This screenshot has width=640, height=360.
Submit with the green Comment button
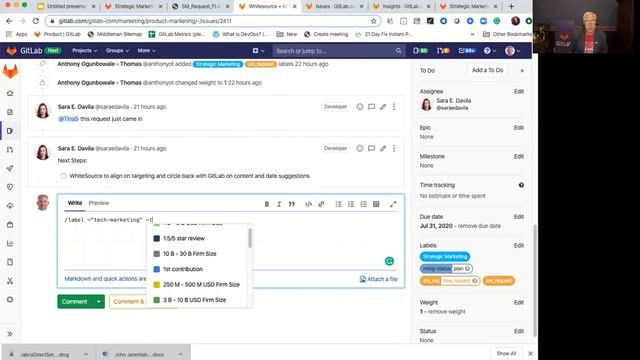pos(75,302)
